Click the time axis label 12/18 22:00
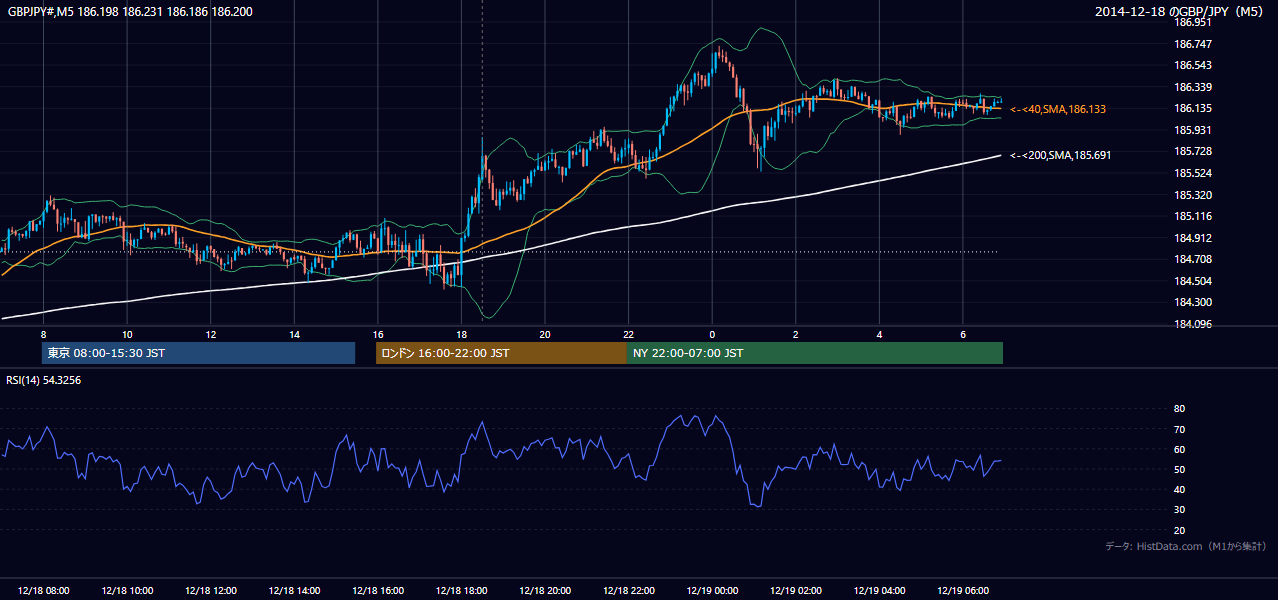 click(x=628, y=591)
